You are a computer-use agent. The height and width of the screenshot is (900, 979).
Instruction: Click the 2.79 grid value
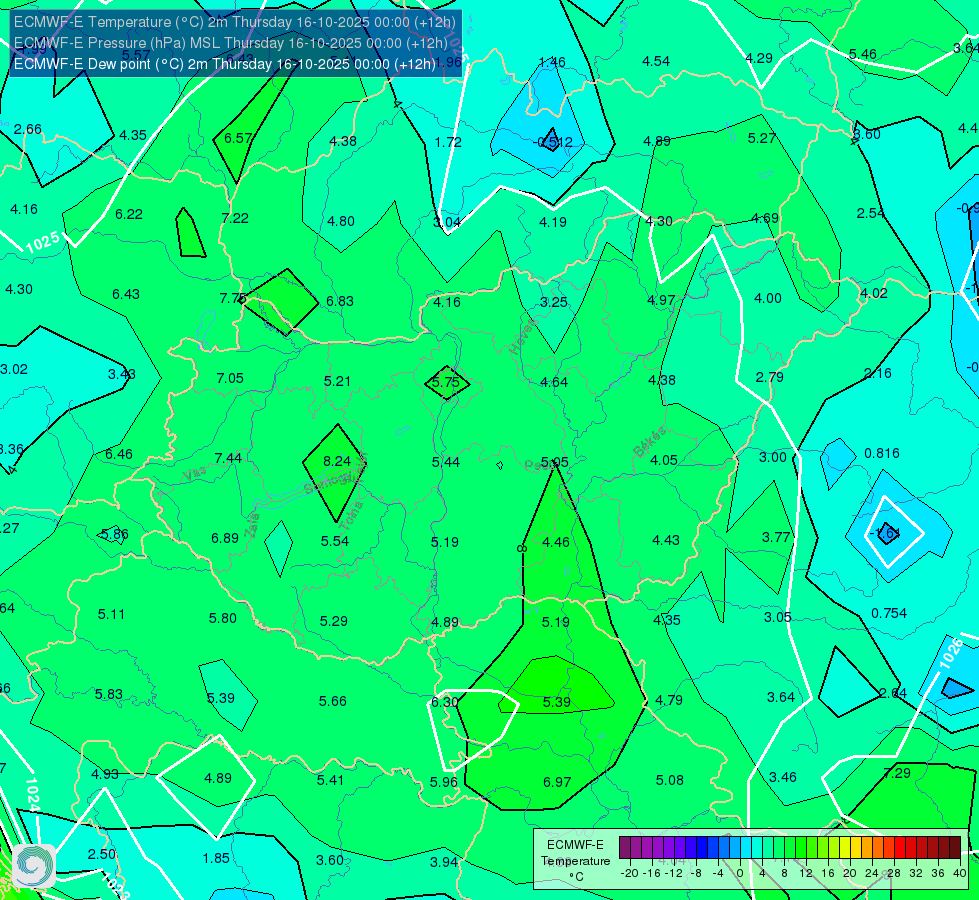[x=769, y=377]
